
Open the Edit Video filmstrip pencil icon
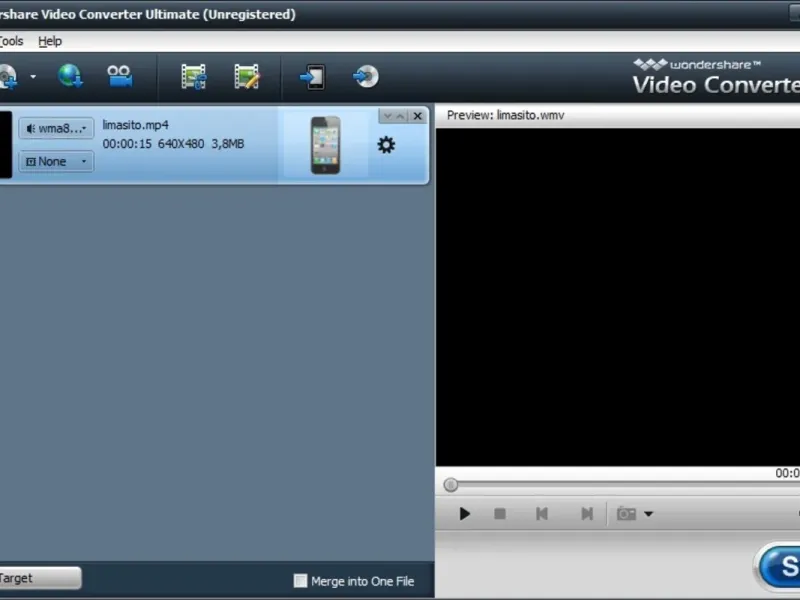247,77
